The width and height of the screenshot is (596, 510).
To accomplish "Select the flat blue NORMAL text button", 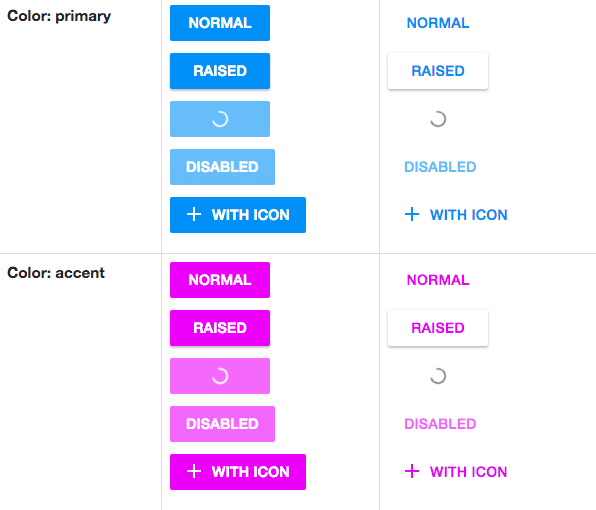I will click(x=438, y=23).
